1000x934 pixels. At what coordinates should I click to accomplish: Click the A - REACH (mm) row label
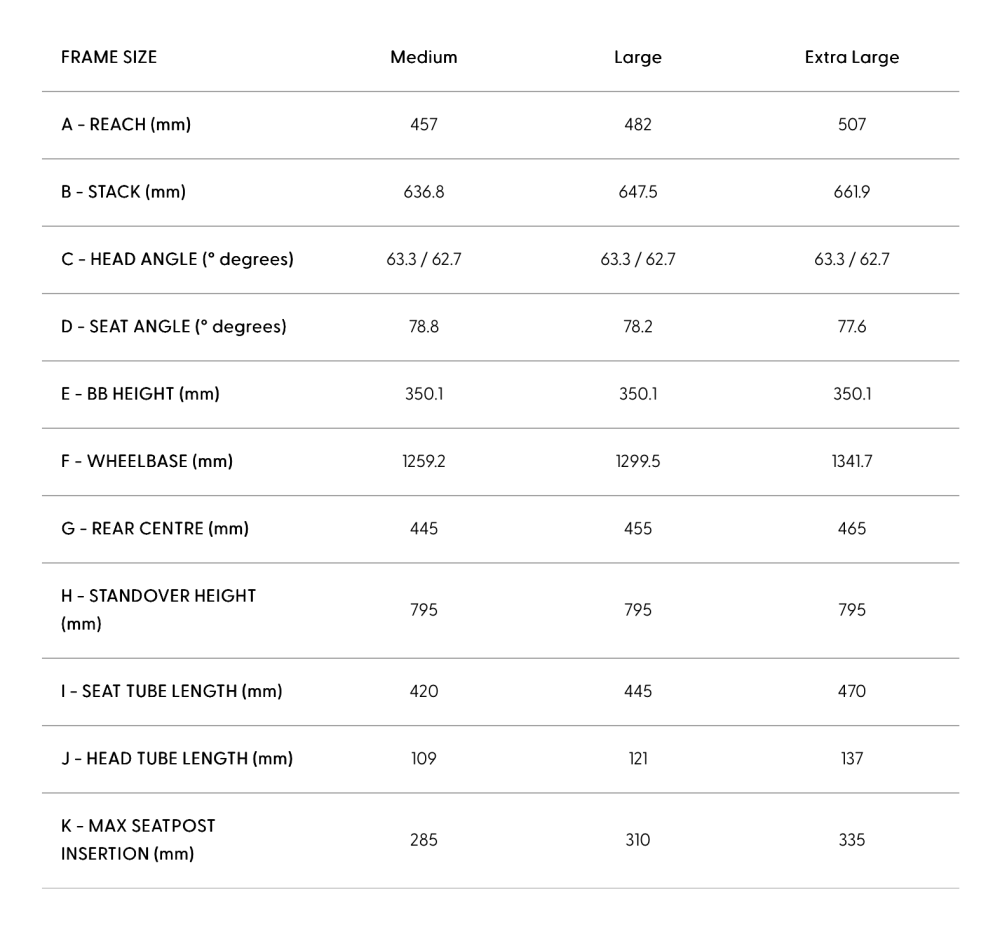pos(126,124)
